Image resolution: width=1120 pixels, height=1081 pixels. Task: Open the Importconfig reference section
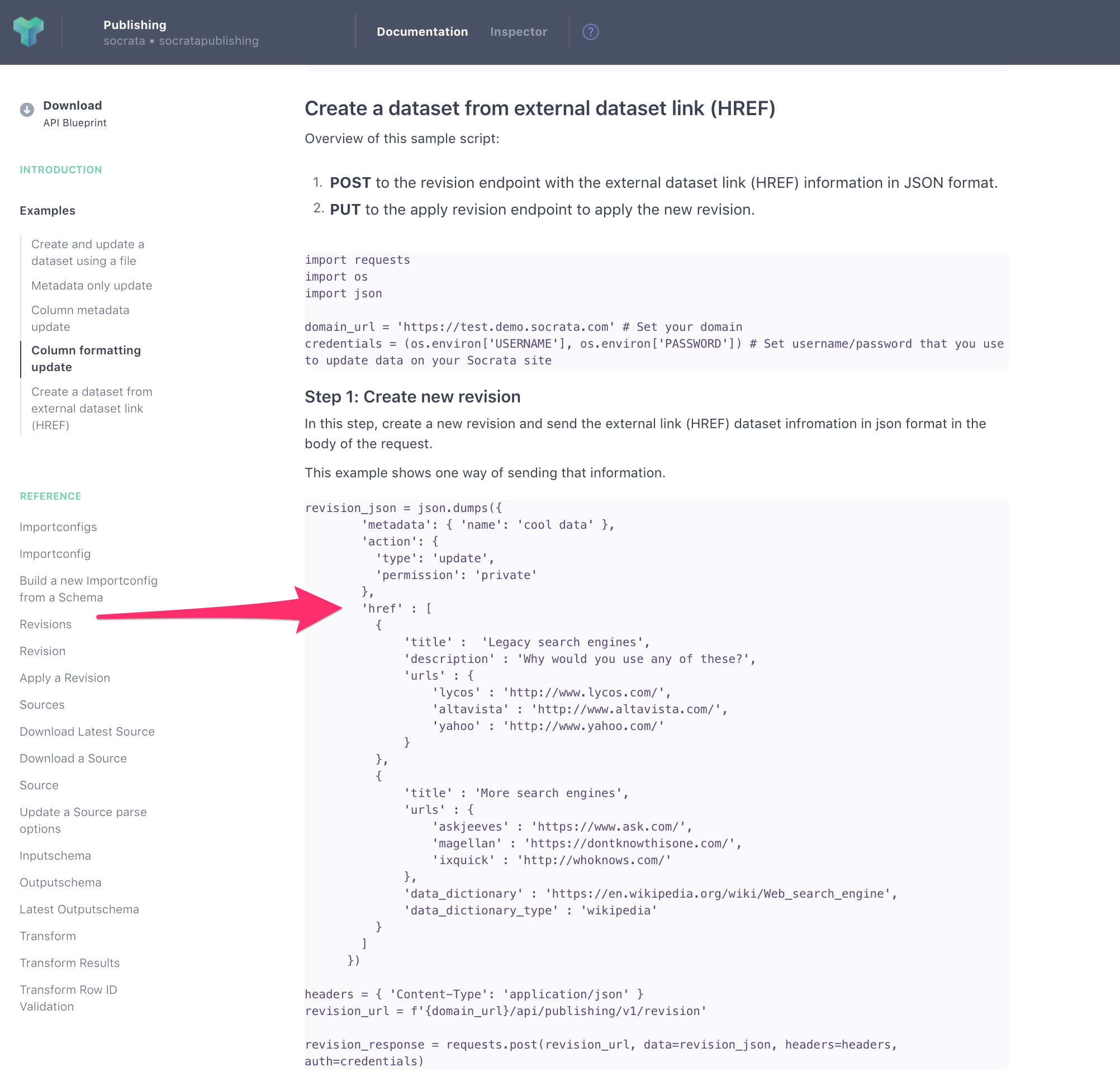tap(55, 553)
